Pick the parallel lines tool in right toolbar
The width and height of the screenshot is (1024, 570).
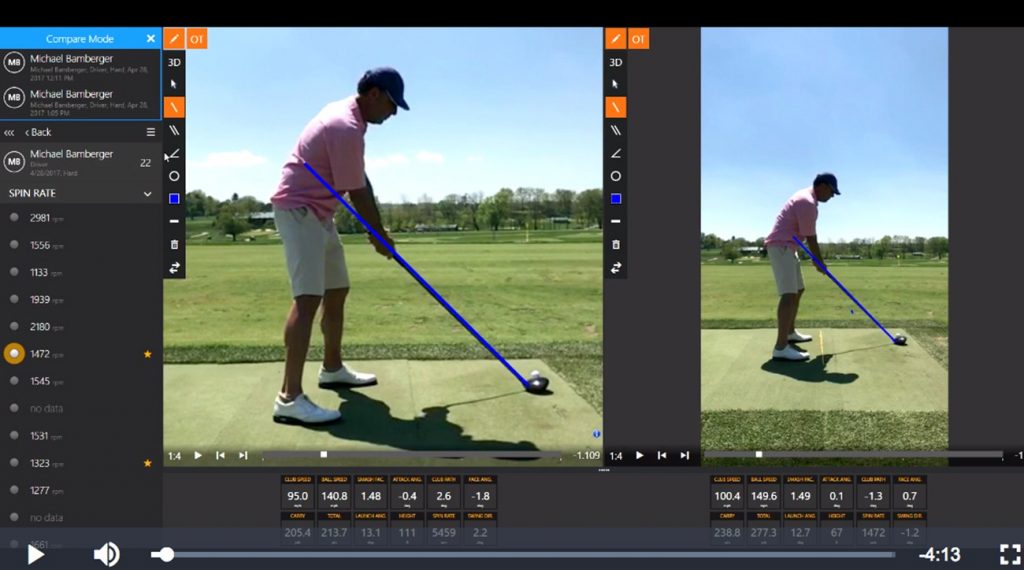click(x=616, y=130)
